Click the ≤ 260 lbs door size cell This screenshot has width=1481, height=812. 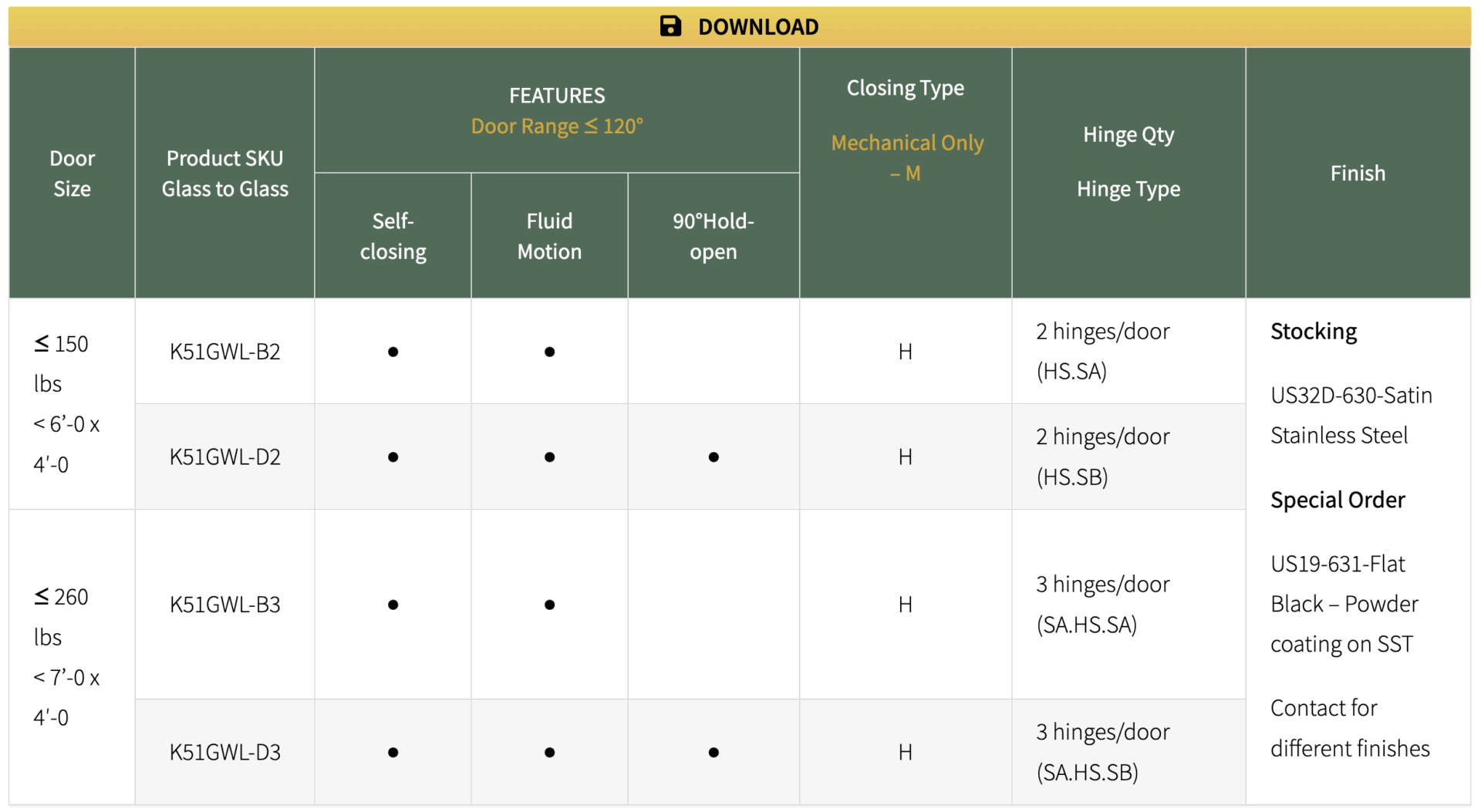click(x=72, y=657)
